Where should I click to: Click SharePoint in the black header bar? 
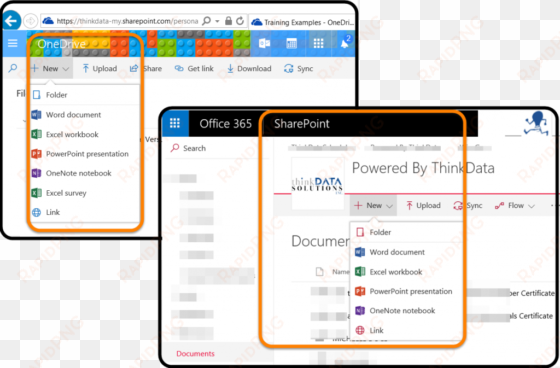(x=301, y=124)
